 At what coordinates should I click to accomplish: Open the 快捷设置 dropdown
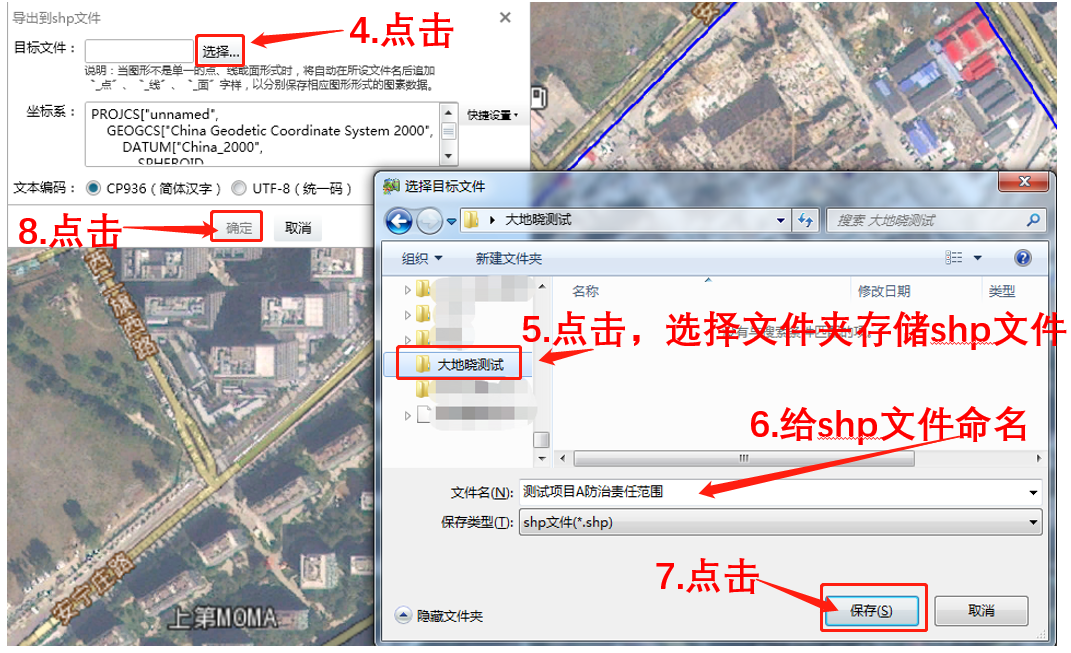click(492, 115)
